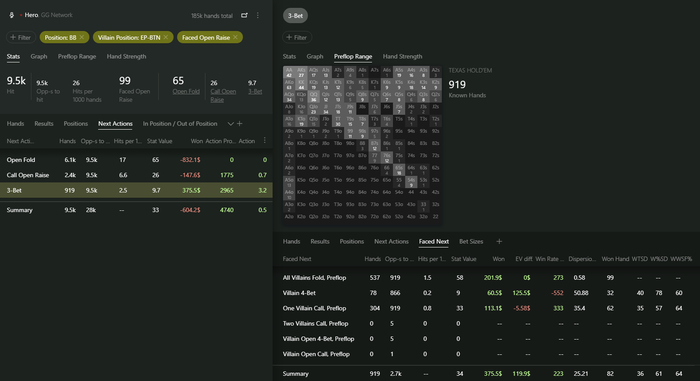Sort by WTSD column header
This screenshot has width=700, height=381.
[x=640, y=259]
